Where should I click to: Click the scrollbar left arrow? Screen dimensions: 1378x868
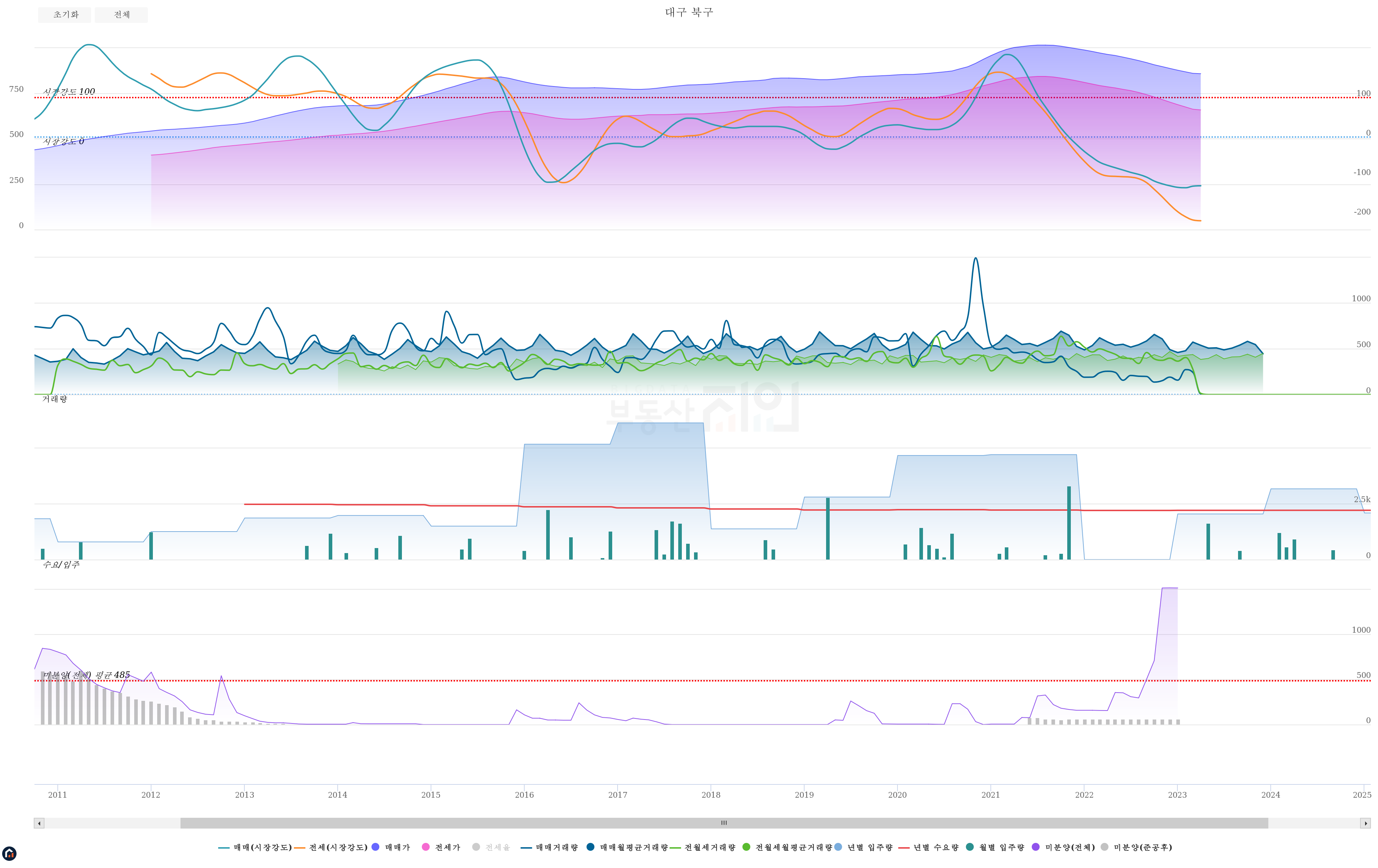pos(39,824)
